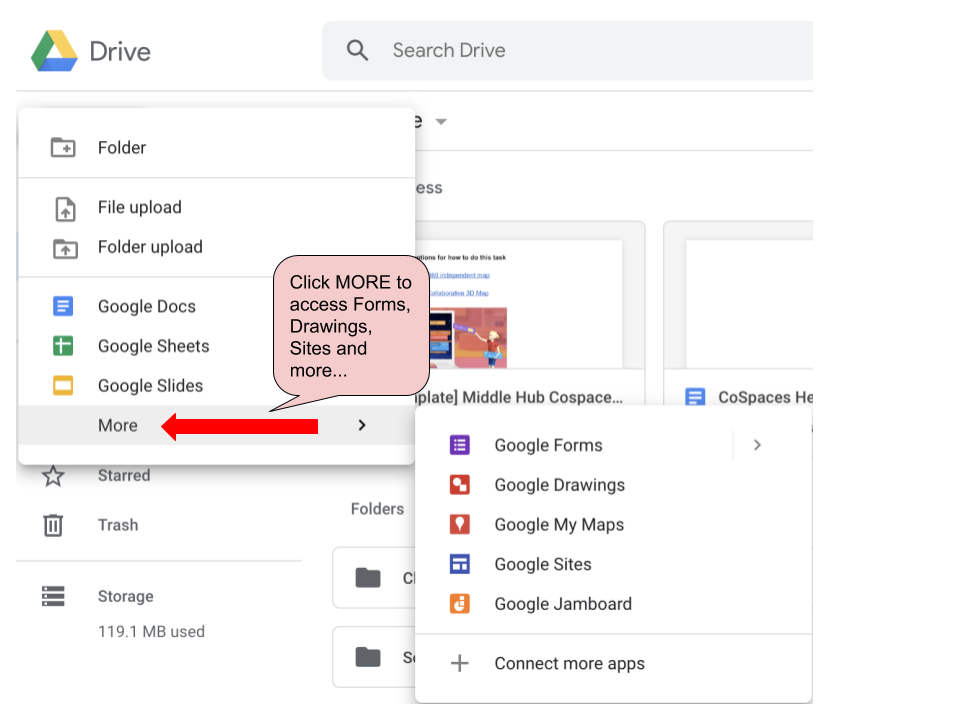
Task: Click the new Folder icon
Action: tap(63, 148)
